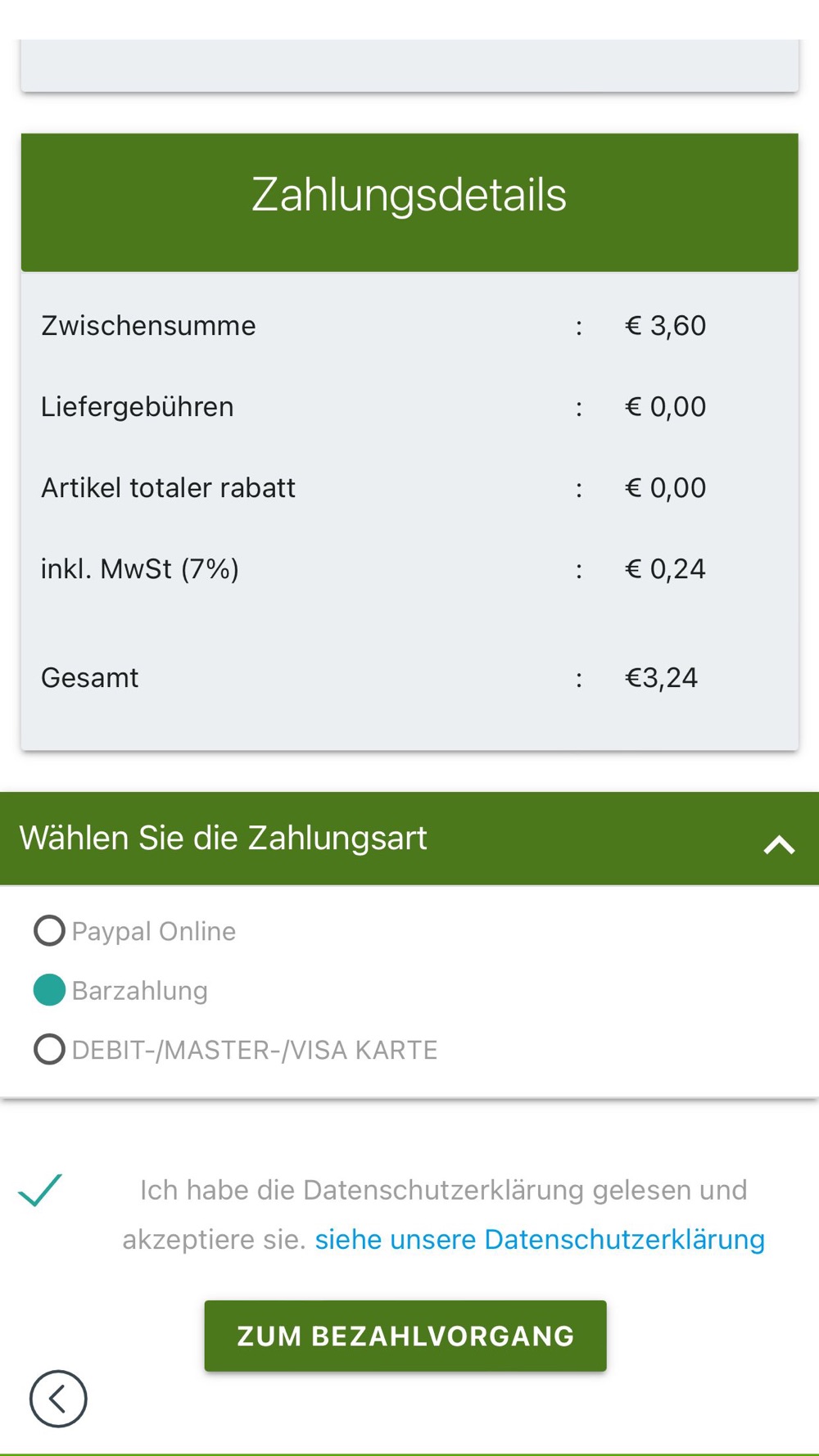Viewport: 819px width, 1456px height.
Task: Select Barzahlung radio button
Action: [x=49, y=990]
